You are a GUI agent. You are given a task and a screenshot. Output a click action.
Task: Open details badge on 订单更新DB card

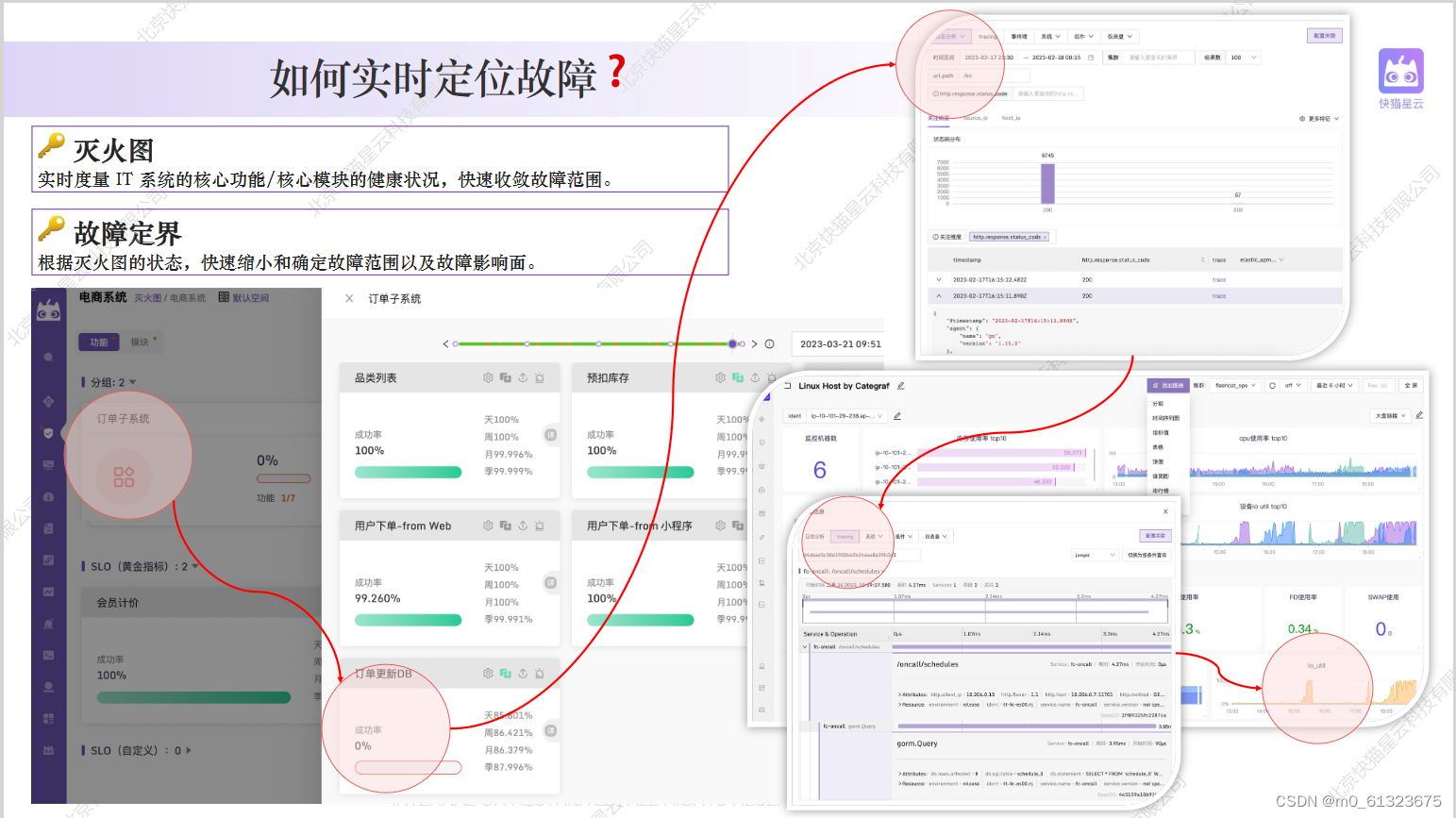[x=550, y=730]
